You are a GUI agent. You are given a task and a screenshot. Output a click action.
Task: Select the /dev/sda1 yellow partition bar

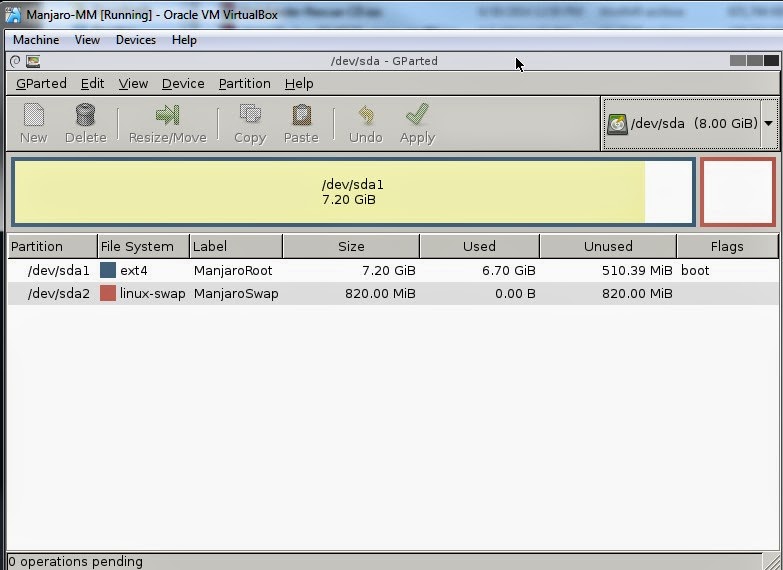[354, 192]
